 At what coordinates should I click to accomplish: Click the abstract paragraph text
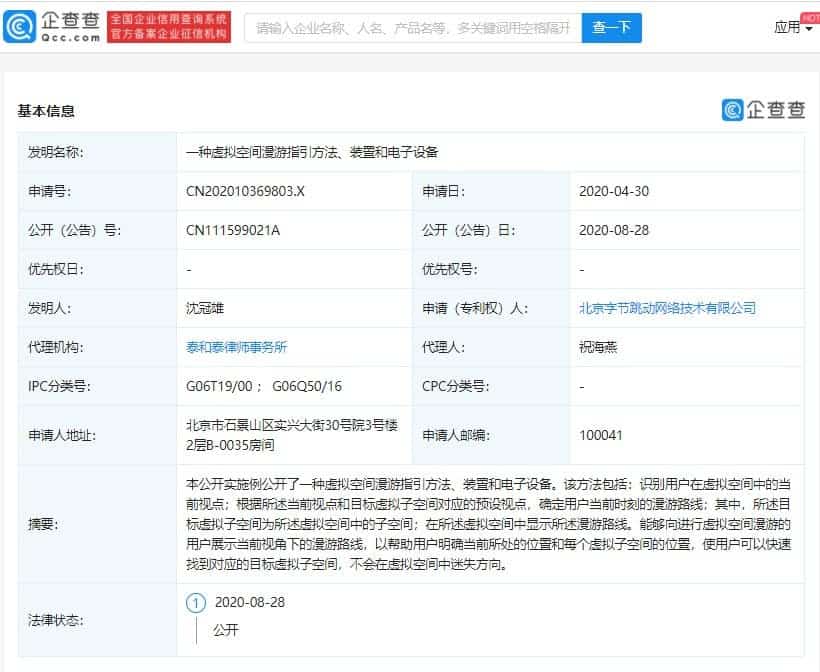tap(488, 524)
